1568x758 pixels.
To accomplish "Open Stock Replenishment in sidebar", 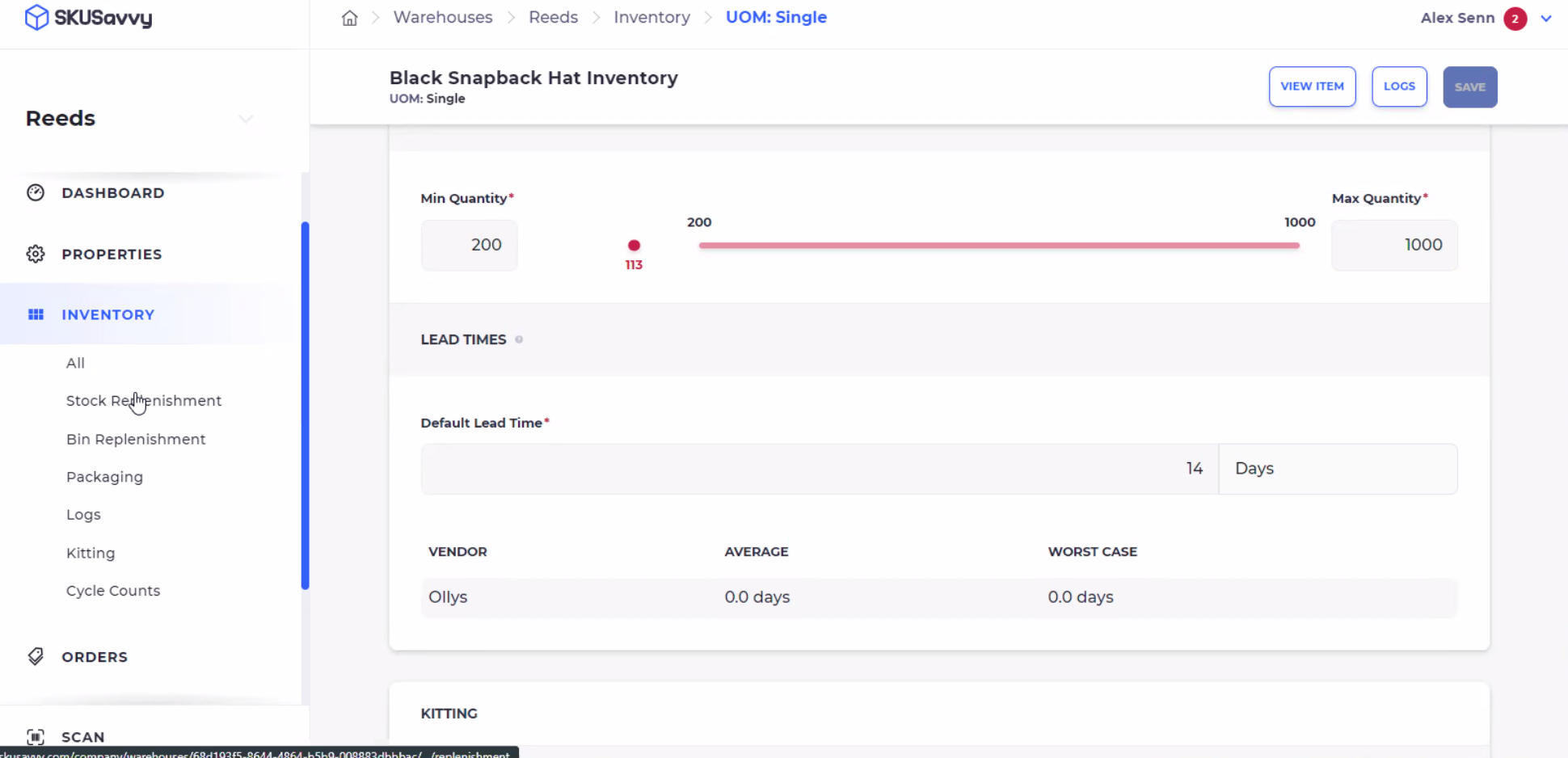I will 144,401.
